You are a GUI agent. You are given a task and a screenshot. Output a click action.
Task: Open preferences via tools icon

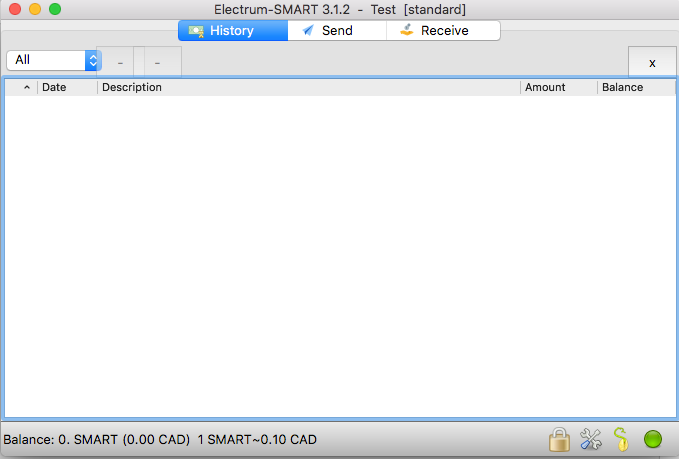pyautogui.click(x=591, y=440)
